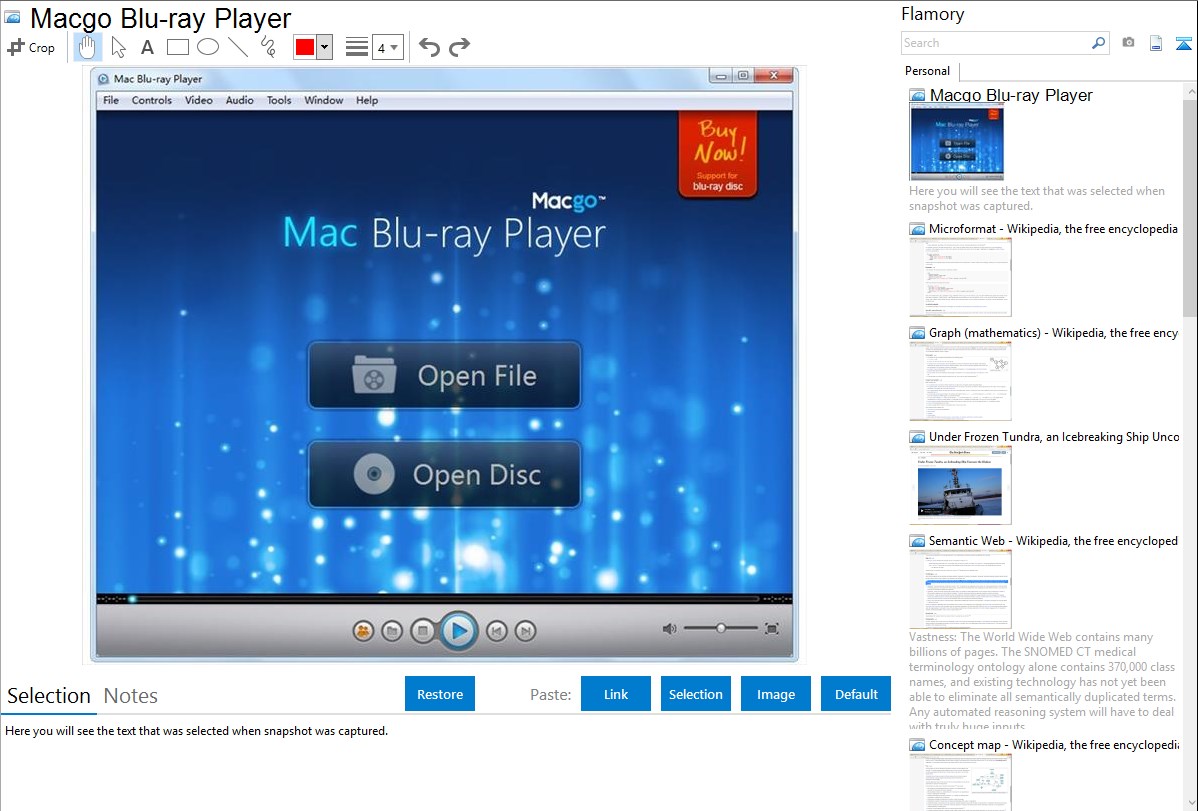The image size is (1198, 811).
Task: Click the Macgo Blu-ray Player list title
Action: click(1011, 96)
